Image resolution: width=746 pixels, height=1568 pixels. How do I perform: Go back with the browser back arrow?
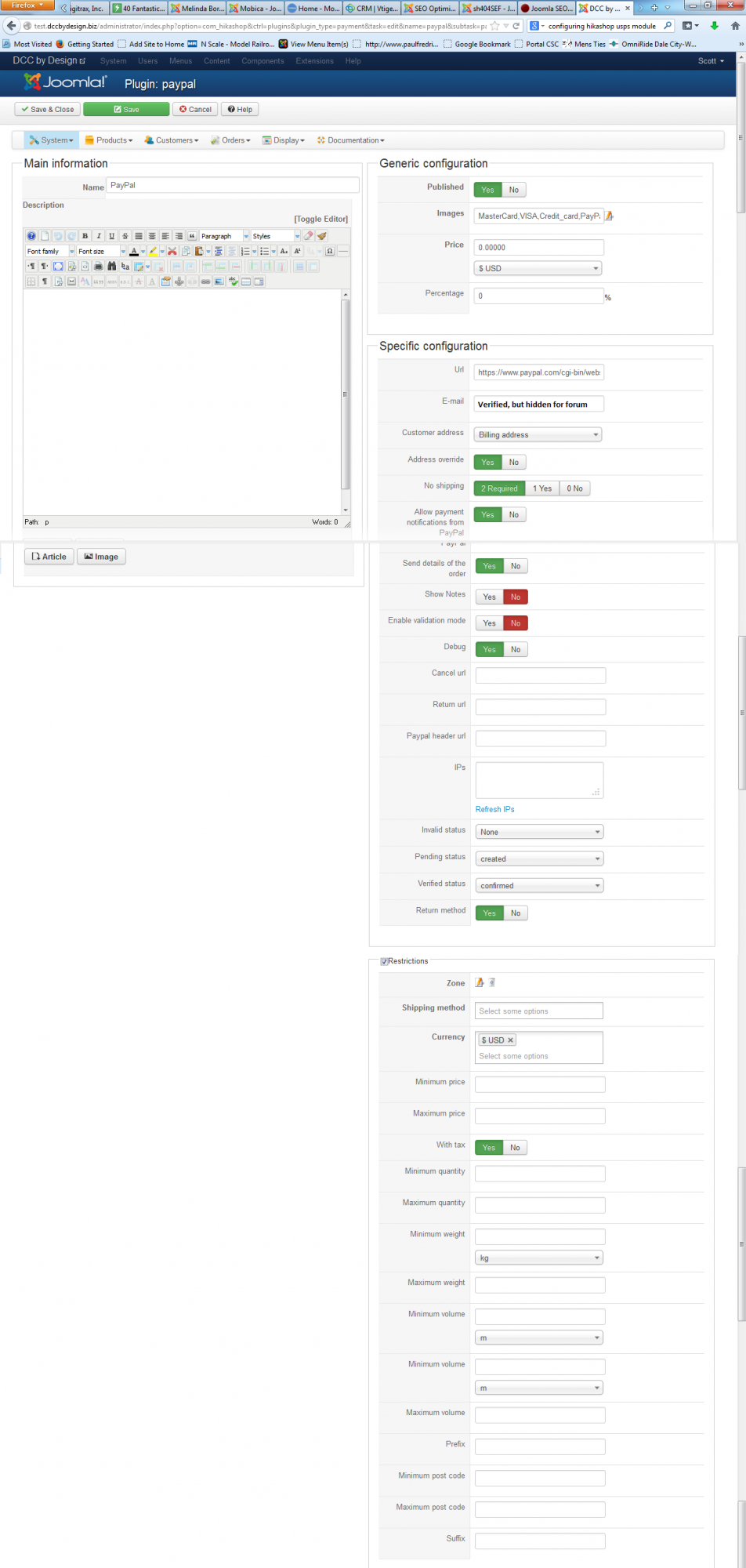[x=11, y=26]
